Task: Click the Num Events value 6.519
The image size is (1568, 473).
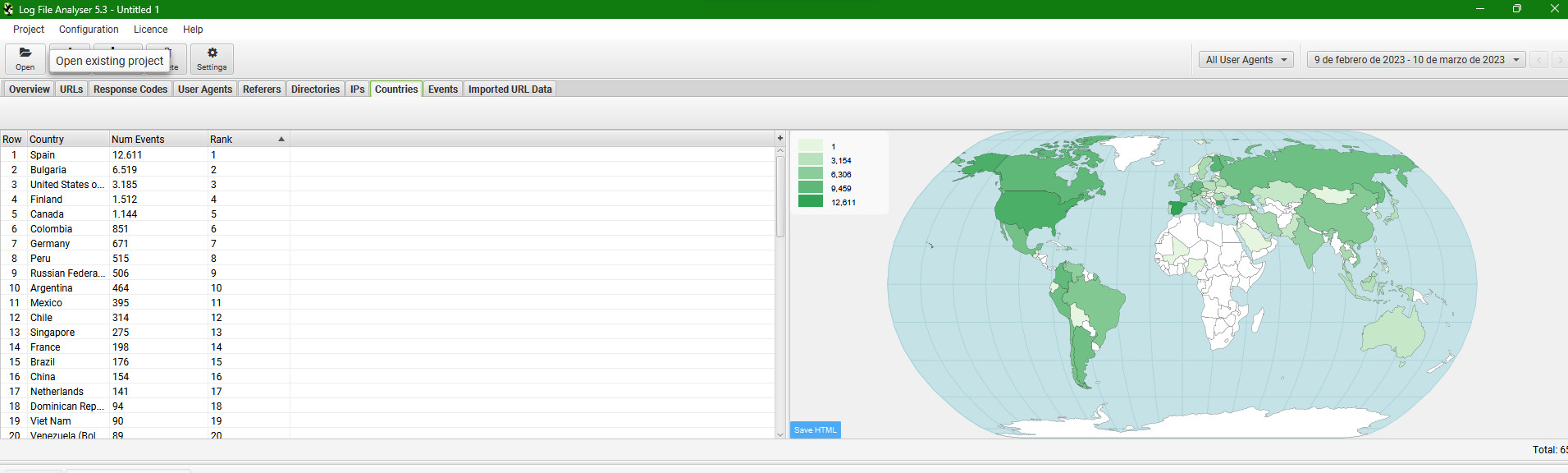Action: [125, 170]
